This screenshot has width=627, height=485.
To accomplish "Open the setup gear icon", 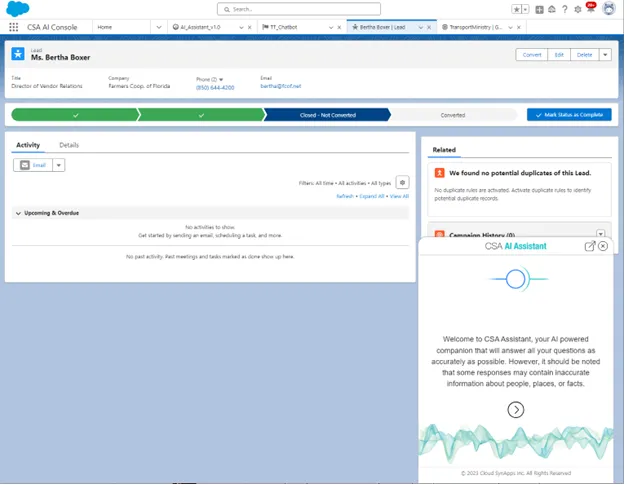I will point(580,9).
